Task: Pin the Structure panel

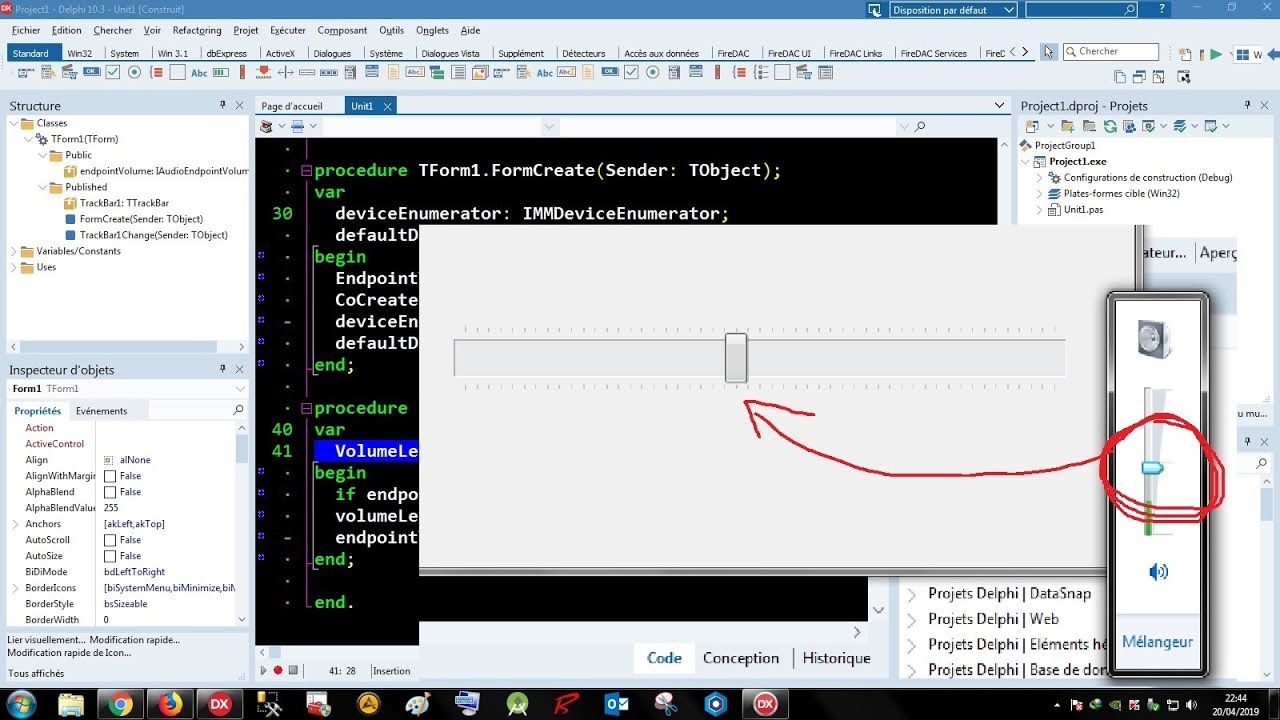Action: coord(223,105)
